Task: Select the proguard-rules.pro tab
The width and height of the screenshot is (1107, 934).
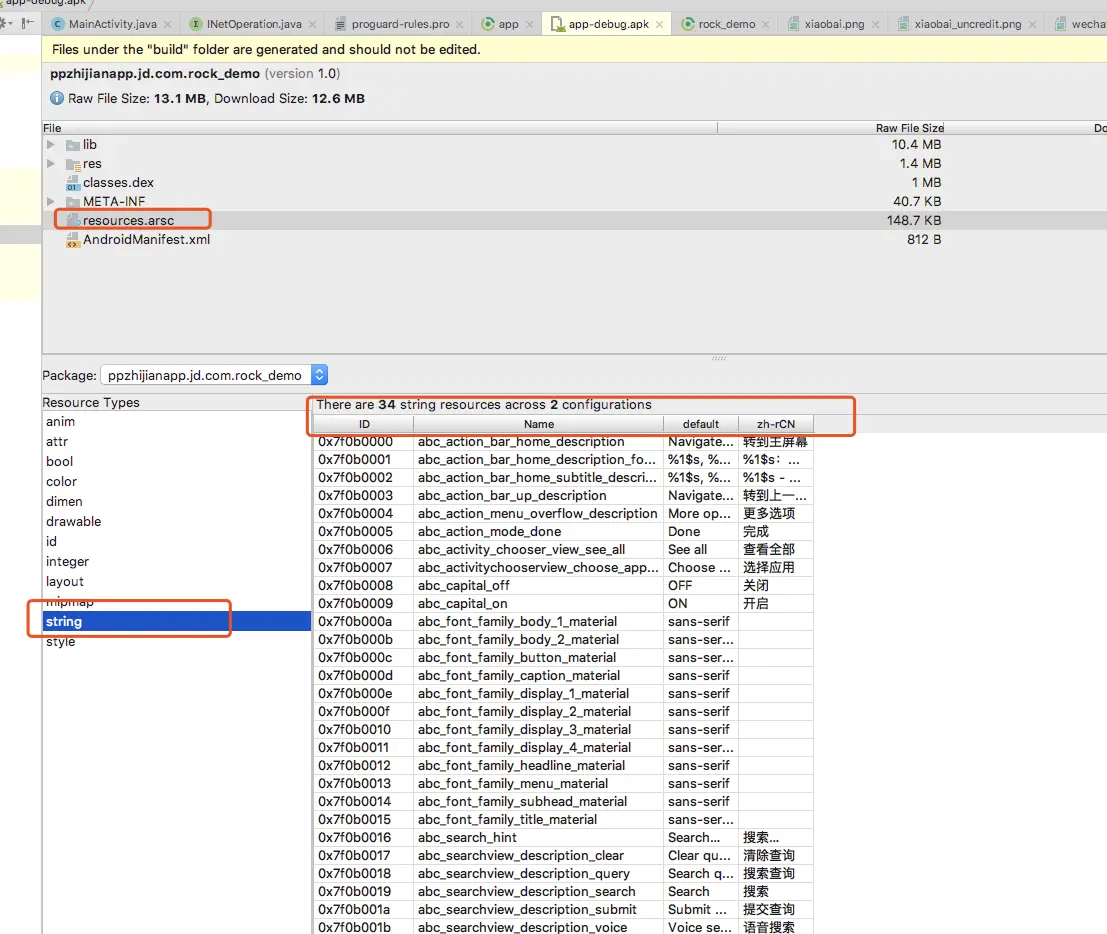Action: click(x=400, y=24)
